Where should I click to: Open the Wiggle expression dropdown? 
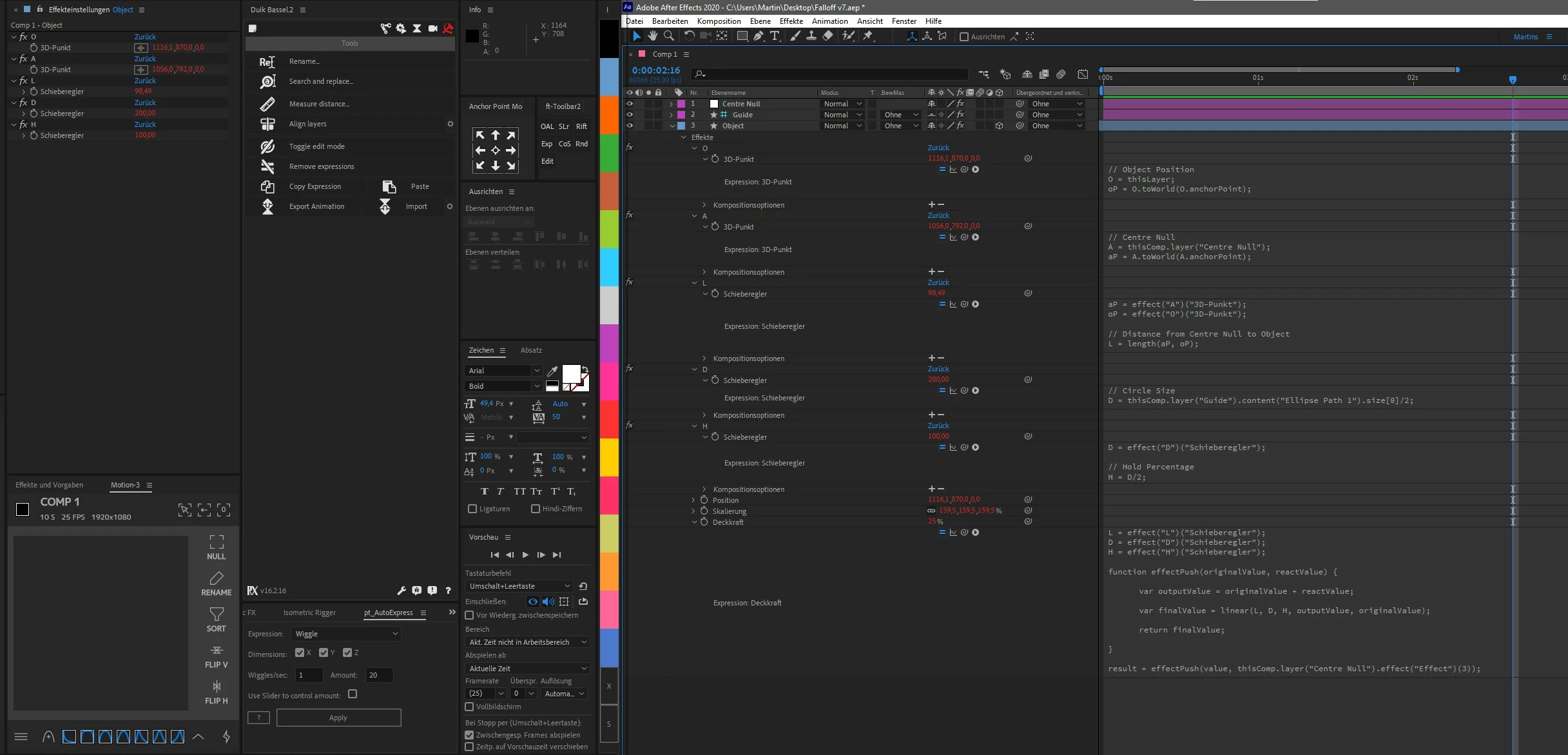pyautogui.click(x=346, y=634)
